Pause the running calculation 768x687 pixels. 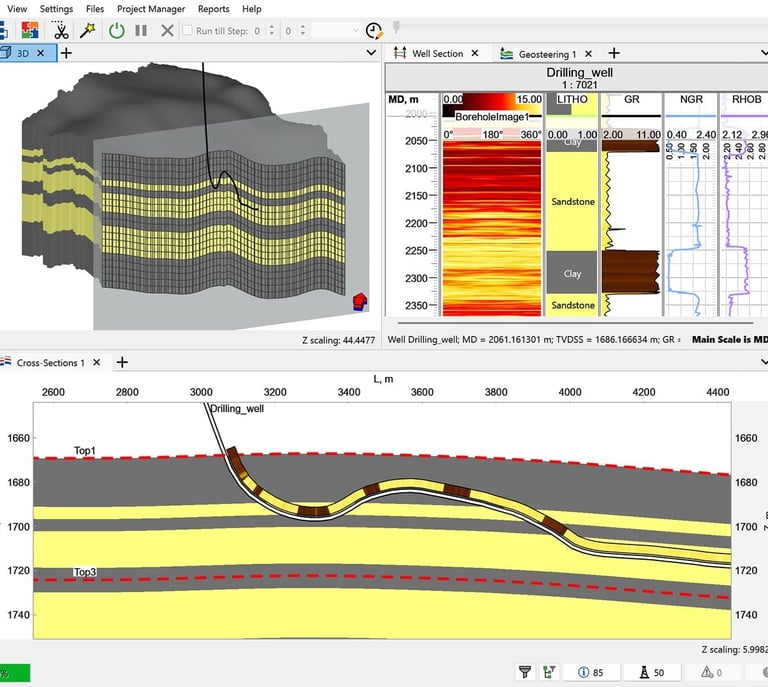[141, 31]
